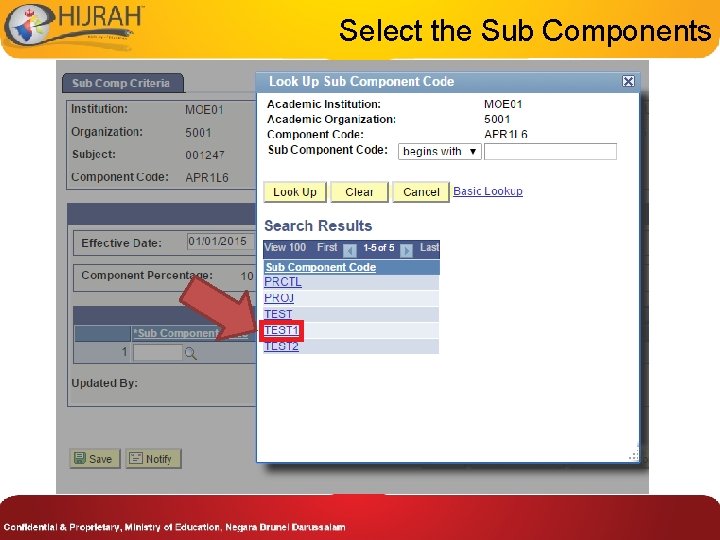The width and height of the screenshot is (720, 540).
Task: Go to First results page
Action: click(x=327, y=248)
